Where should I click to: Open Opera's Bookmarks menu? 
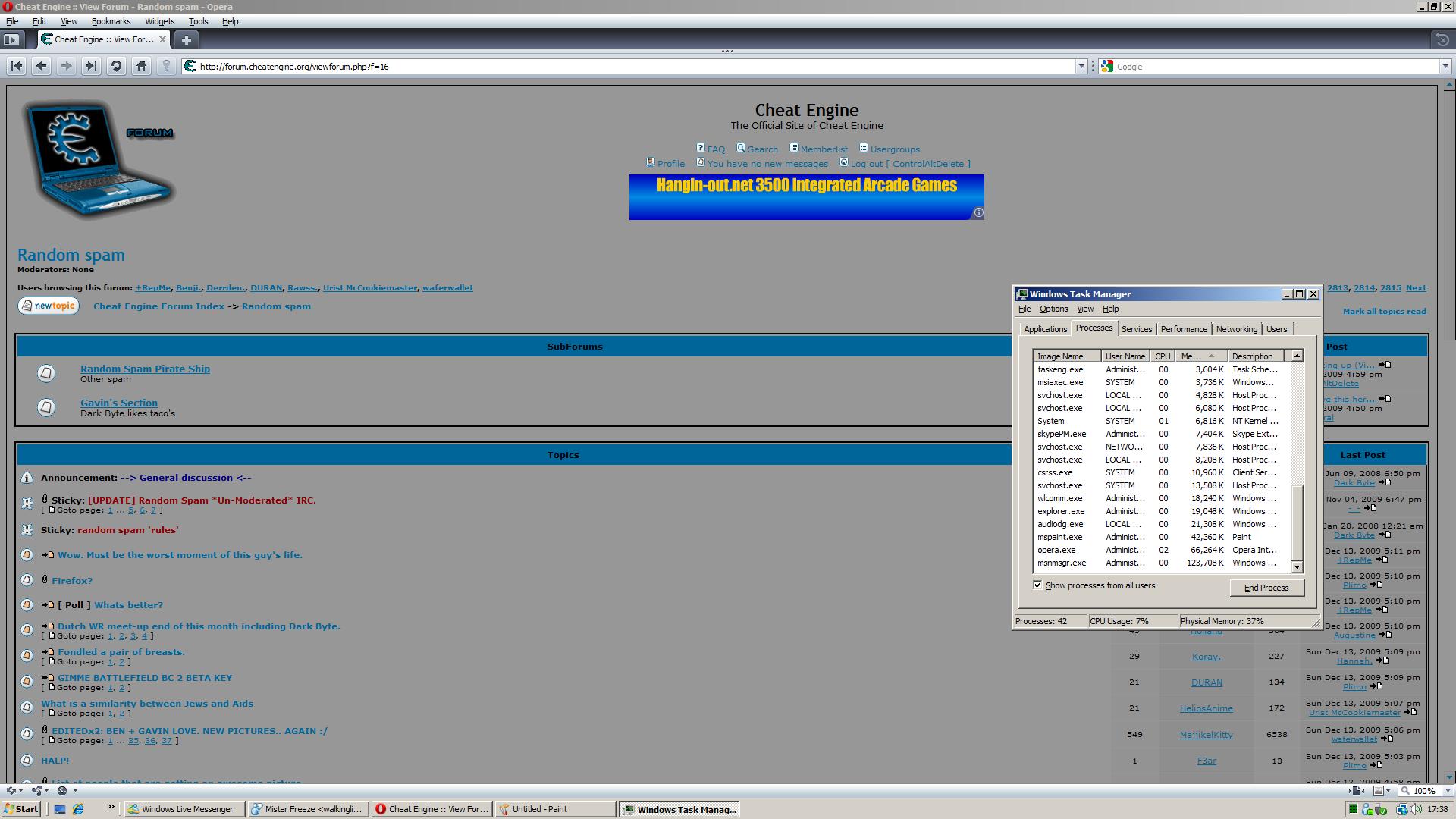[111, 21]
